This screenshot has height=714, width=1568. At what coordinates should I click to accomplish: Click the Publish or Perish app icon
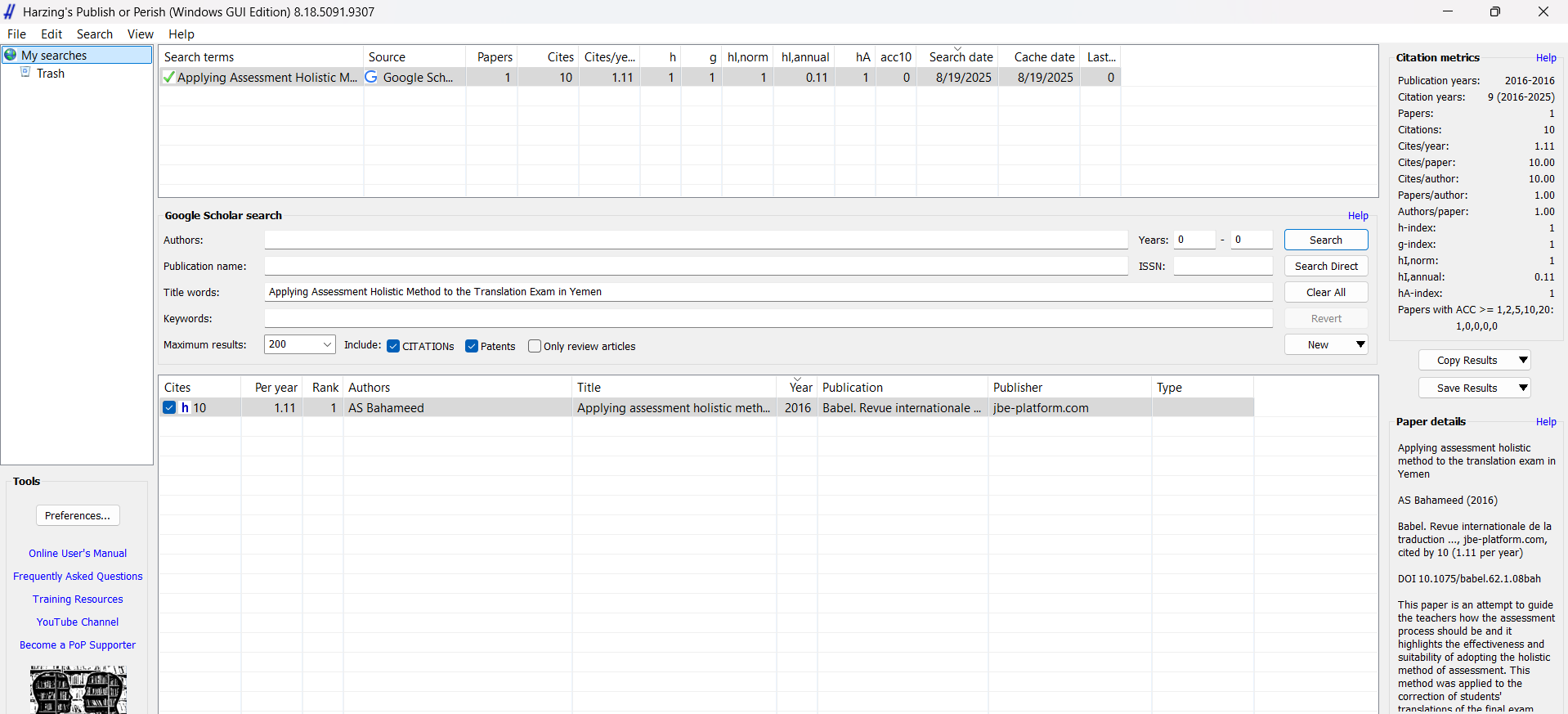pyautogui.click(x=10, y=11)
